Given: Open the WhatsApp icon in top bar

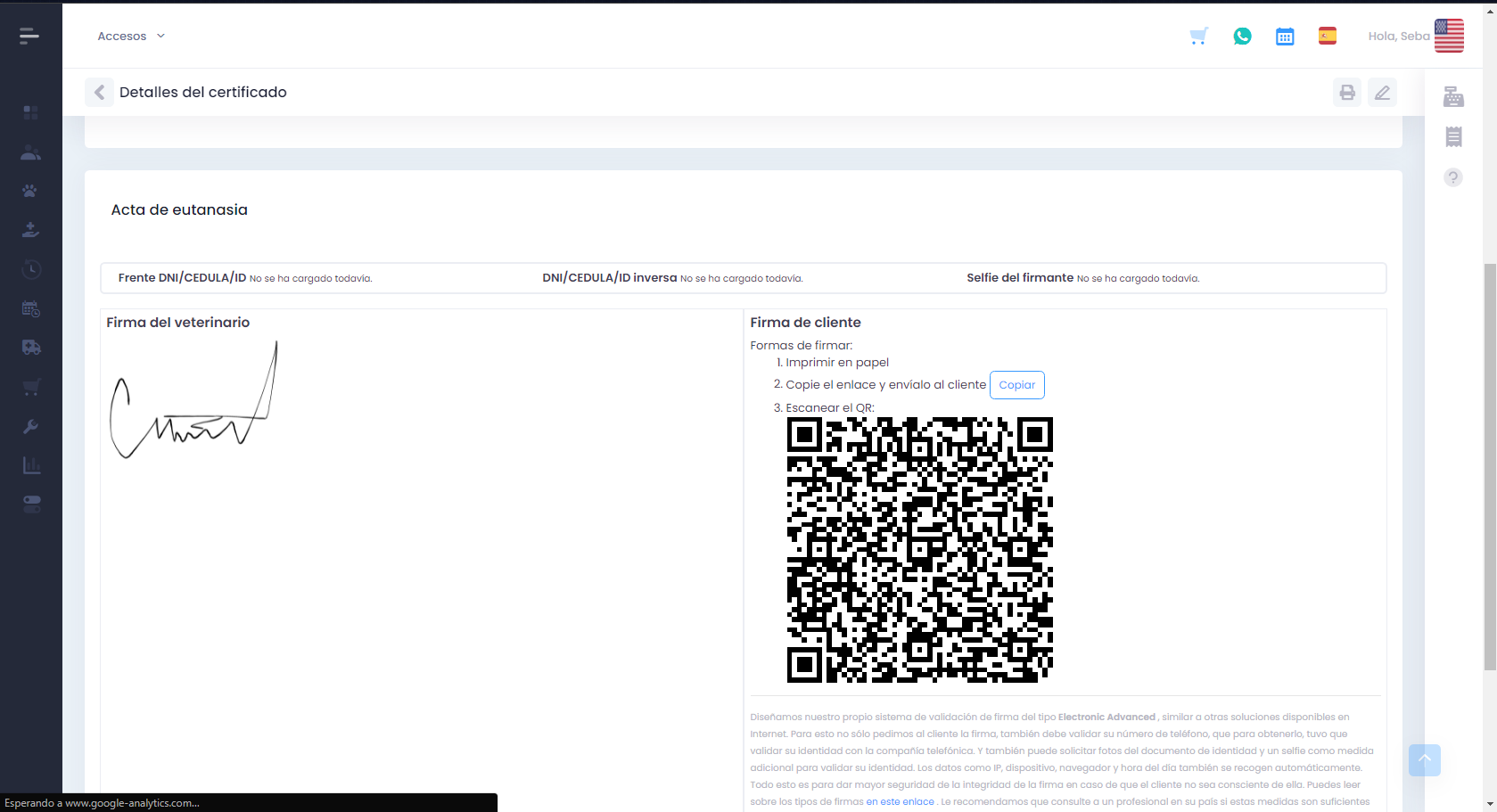Looking at the screenshot, I should 1242,36.
